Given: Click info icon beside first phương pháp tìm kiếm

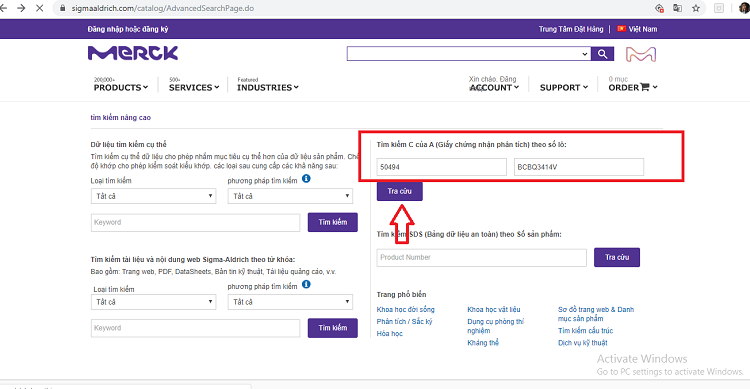Looking at the screenshot, I should pos(306,178).
